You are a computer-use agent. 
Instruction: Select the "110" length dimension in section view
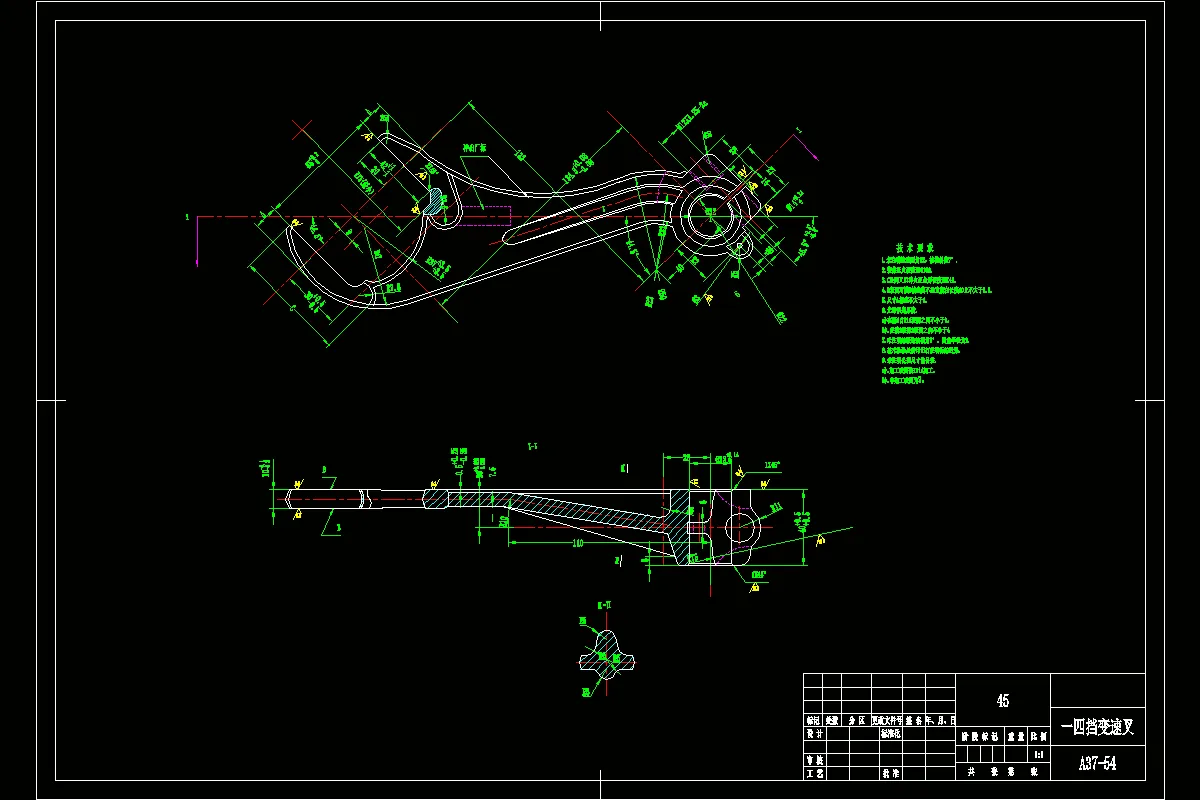577,542
